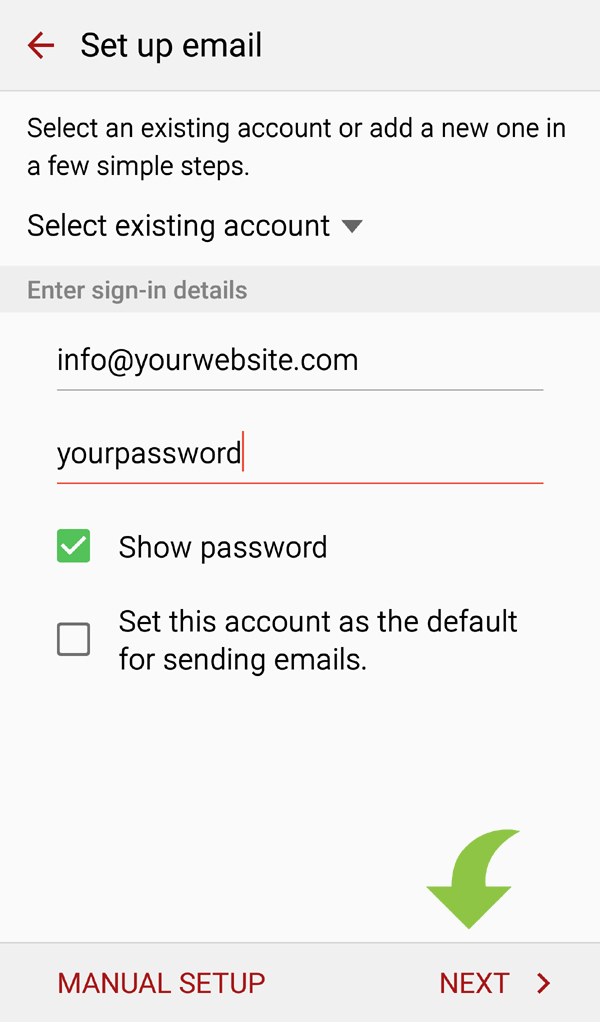Click the chevron icon beside NEXT
This screenshot has width=600, height=1022.
tap(543, 983)
